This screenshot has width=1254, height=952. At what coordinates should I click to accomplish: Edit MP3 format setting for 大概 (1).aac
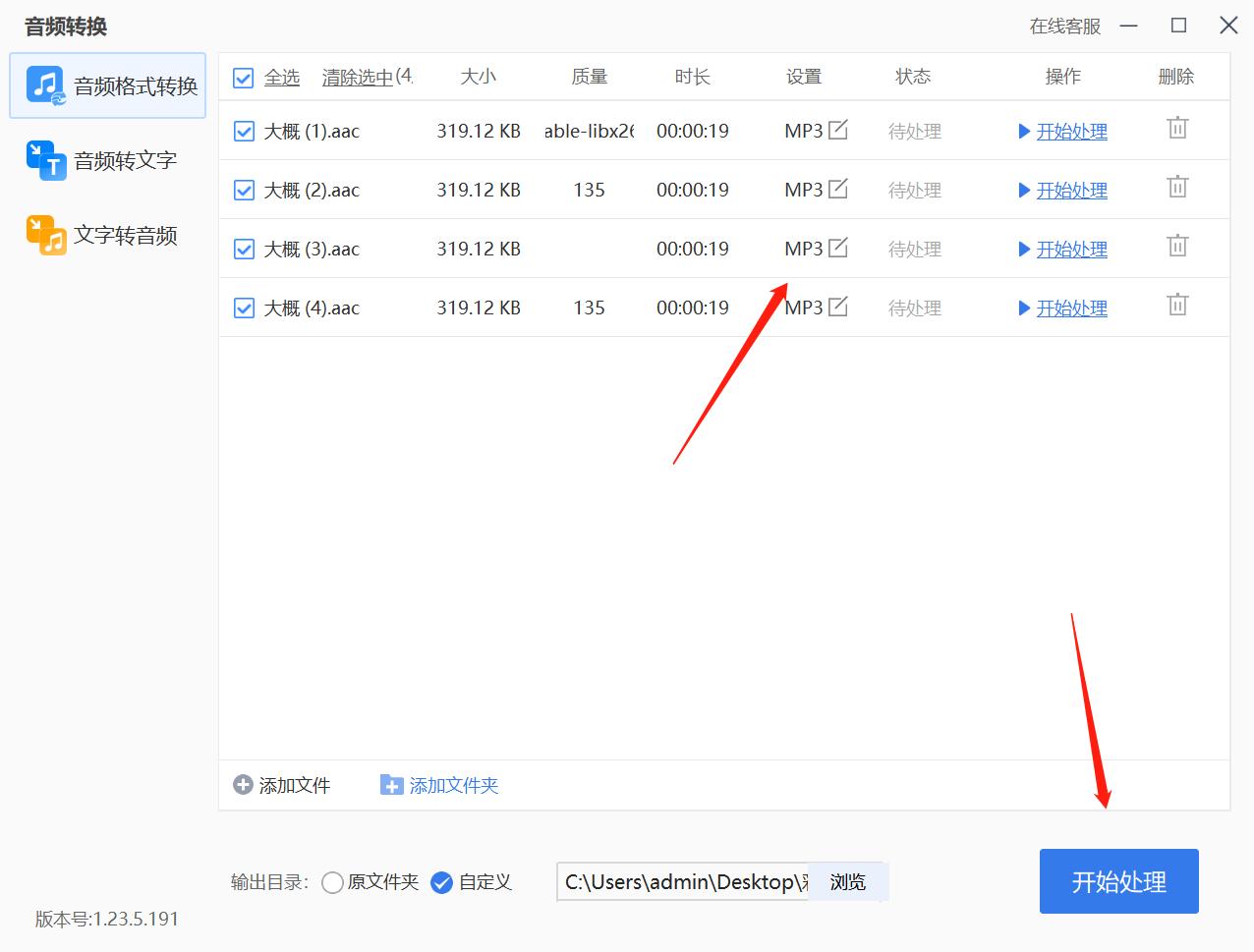(837, 130)
